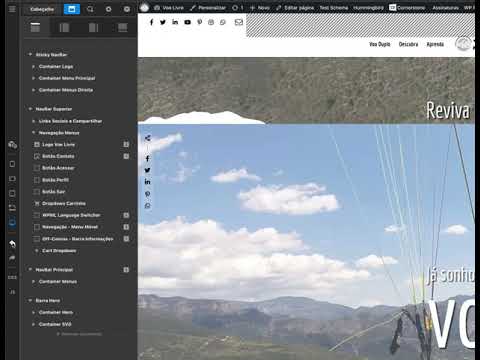Click badge icon beside WPML Language Switcher
The width and height of the screenshot is (480, 360).
pos(126,215)
